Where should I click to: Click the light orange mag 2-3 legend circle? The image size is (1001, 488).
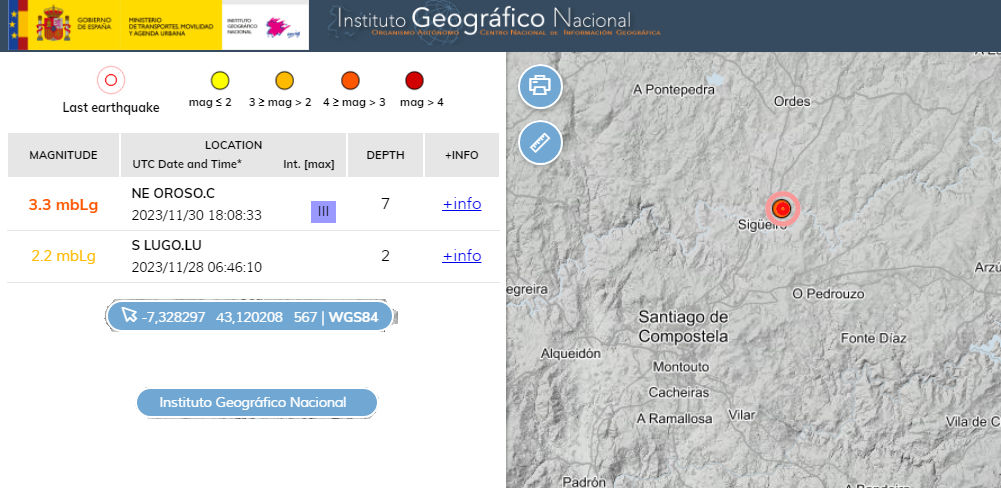point(284,80)
